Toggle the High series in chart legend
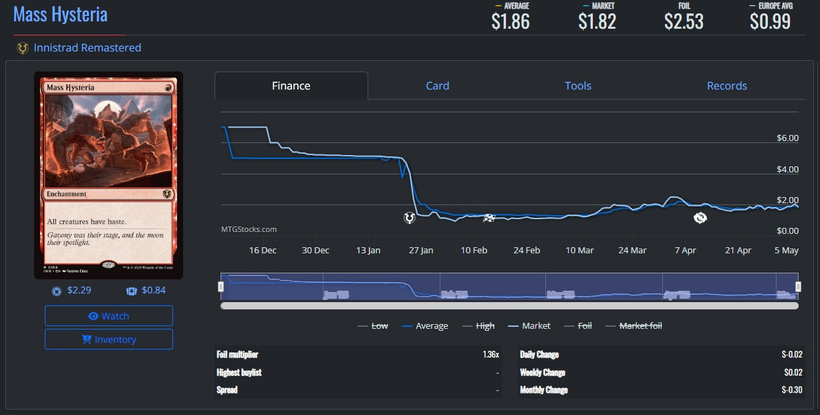The height and width of the screenshot is (415, 820). (478, 326)
